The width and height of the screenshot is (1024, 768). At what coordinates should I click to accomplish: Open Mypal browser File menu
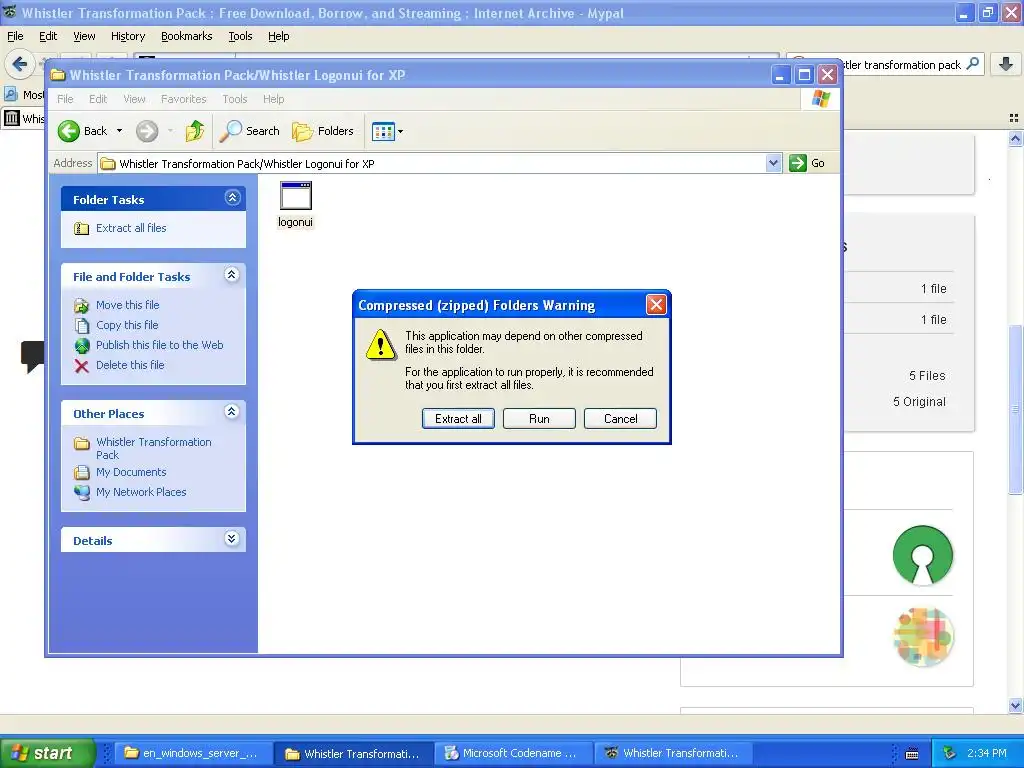(15, 36)
